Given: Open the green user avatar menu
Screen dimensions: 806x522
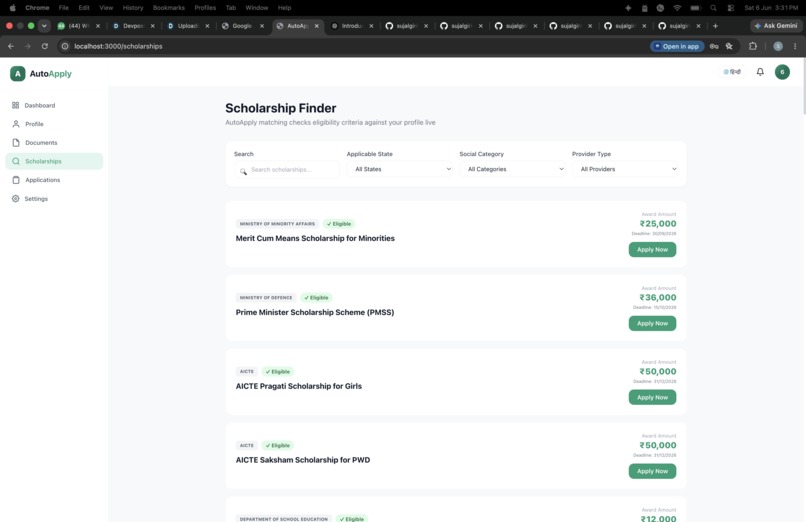Looking at the screenshot, I should (x=782, y=72).
